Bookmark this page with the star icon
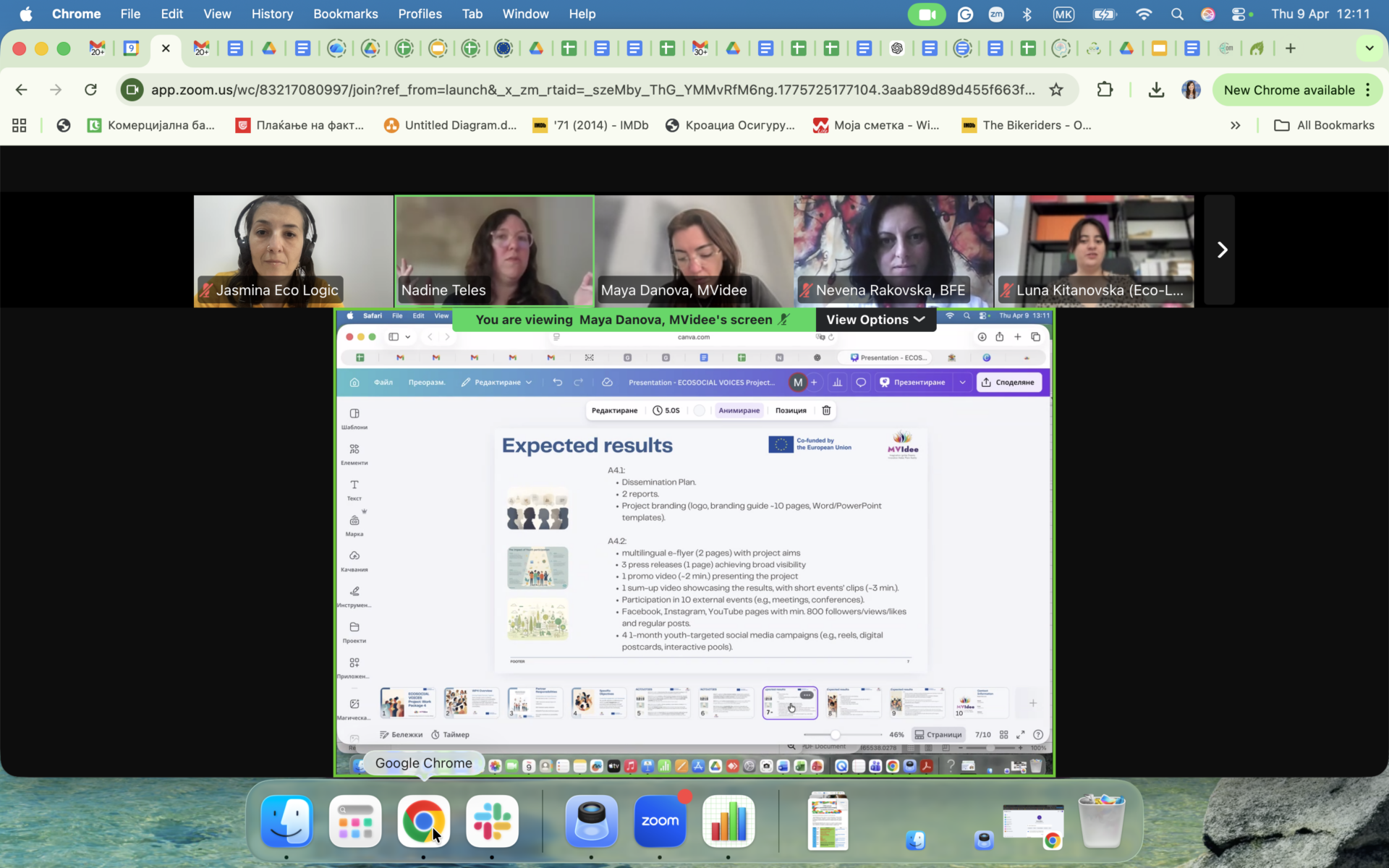1389x868 pixels. pyautogui.click(x=1056, y=90)
